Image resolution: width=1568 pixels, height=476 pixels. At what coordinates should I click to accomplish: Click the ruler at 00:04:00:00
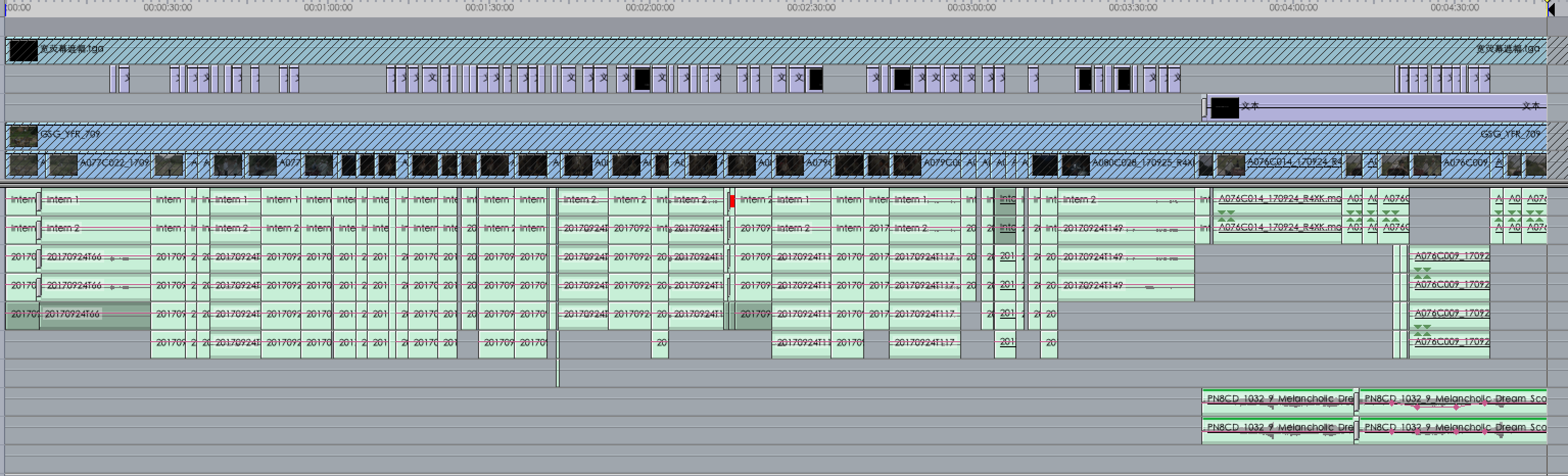[x=1294, y=8]
